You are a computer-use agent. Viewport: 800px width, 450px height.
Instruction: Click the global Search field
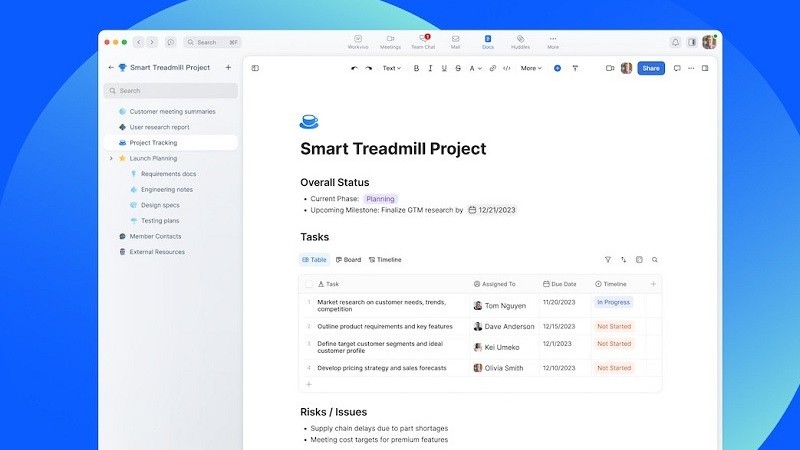pos(212,42)
